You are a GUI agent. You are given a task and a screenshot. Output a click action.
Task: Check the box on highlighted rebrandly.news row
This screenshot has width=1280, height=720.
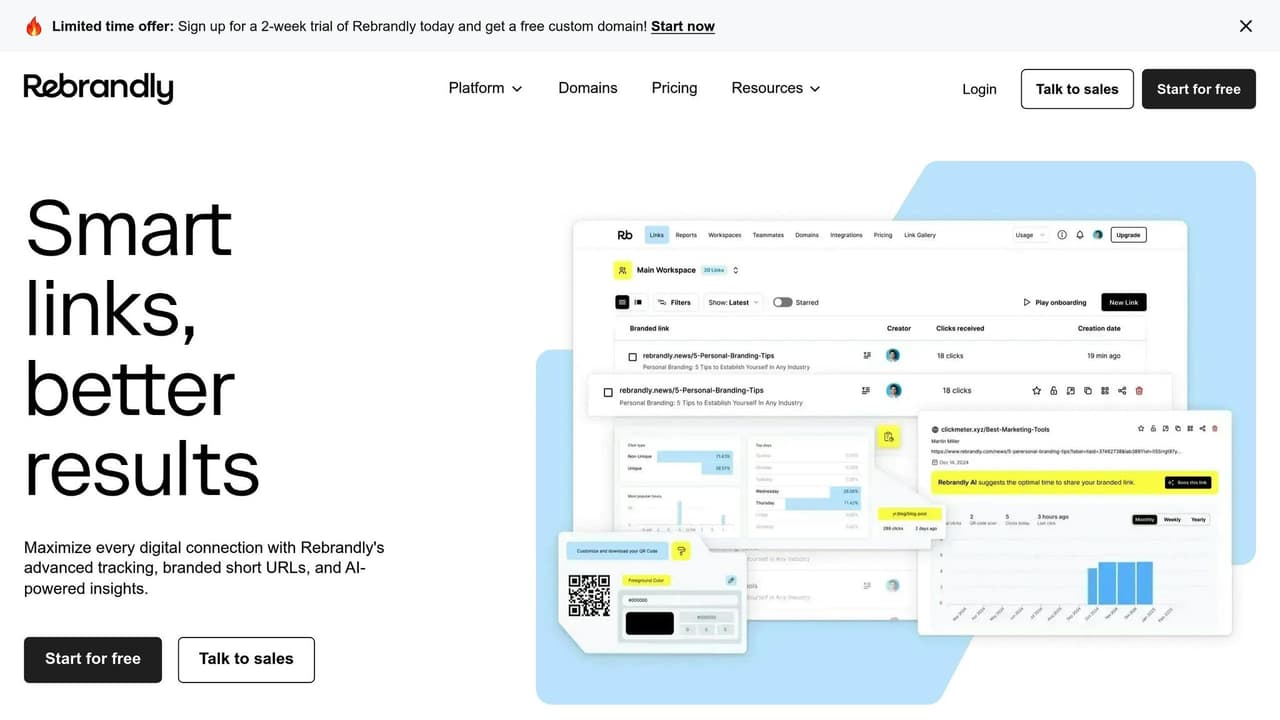coord(608,392)
